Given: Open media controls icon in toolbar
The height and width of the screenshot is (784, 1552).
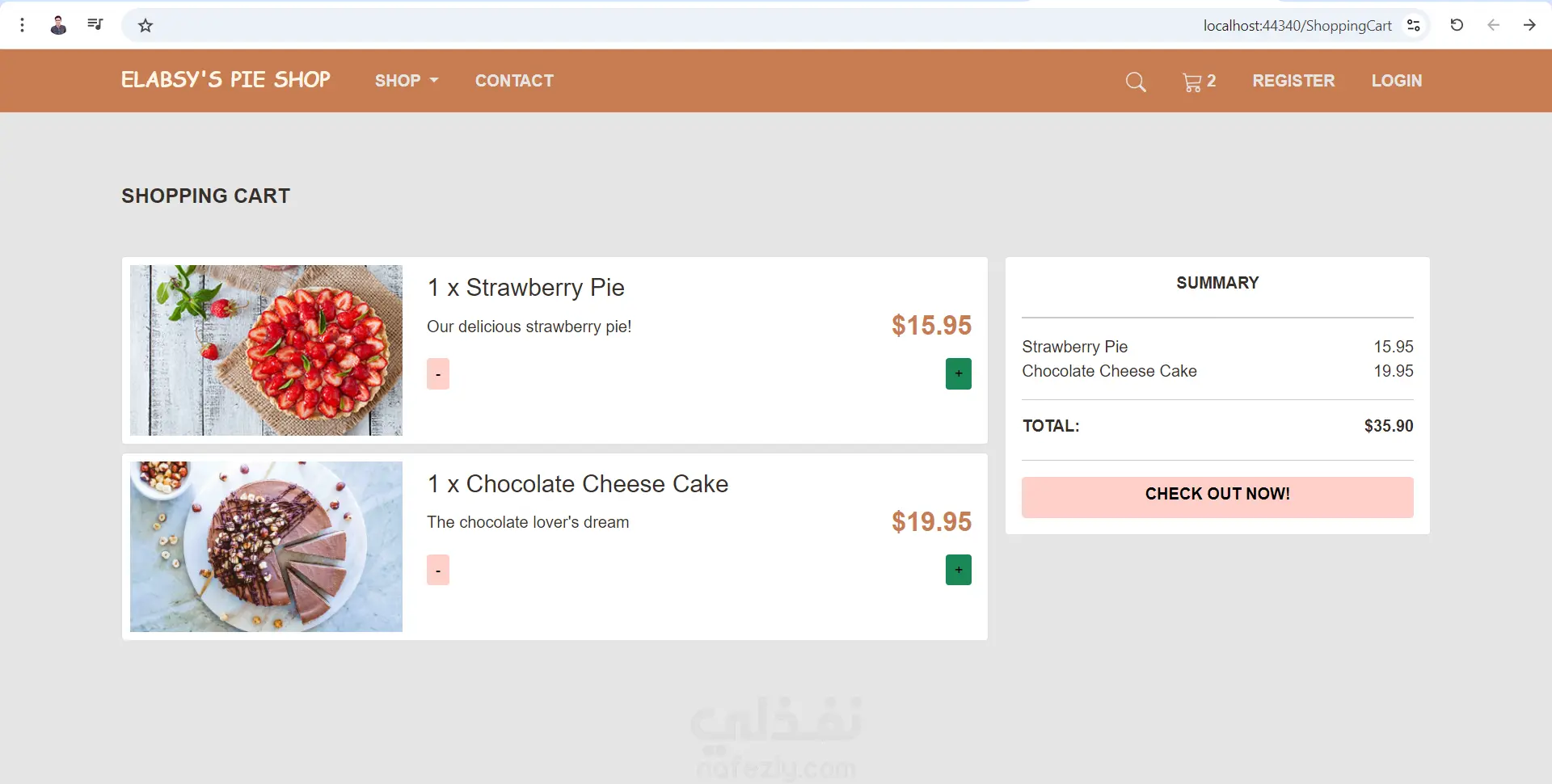Looking at the screenshot, I should coord(95,25).
